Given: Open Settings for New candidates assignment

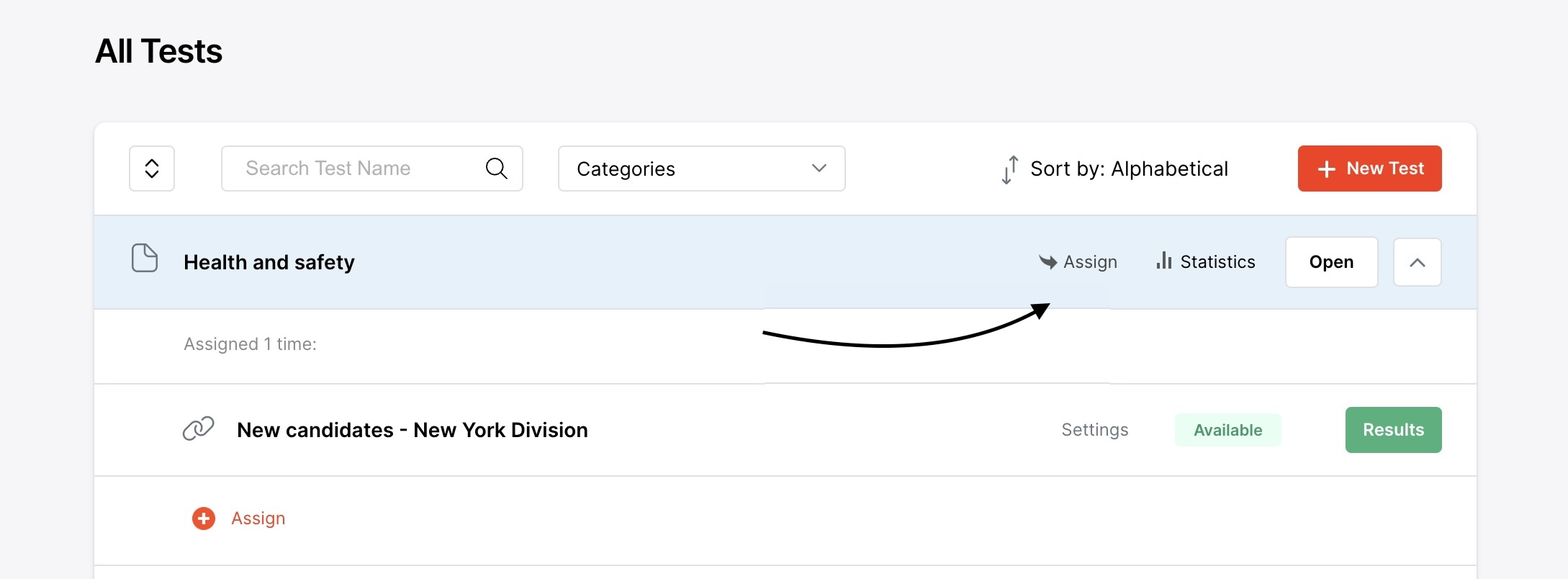Looking at the screenshot, I should (1094, 430).
